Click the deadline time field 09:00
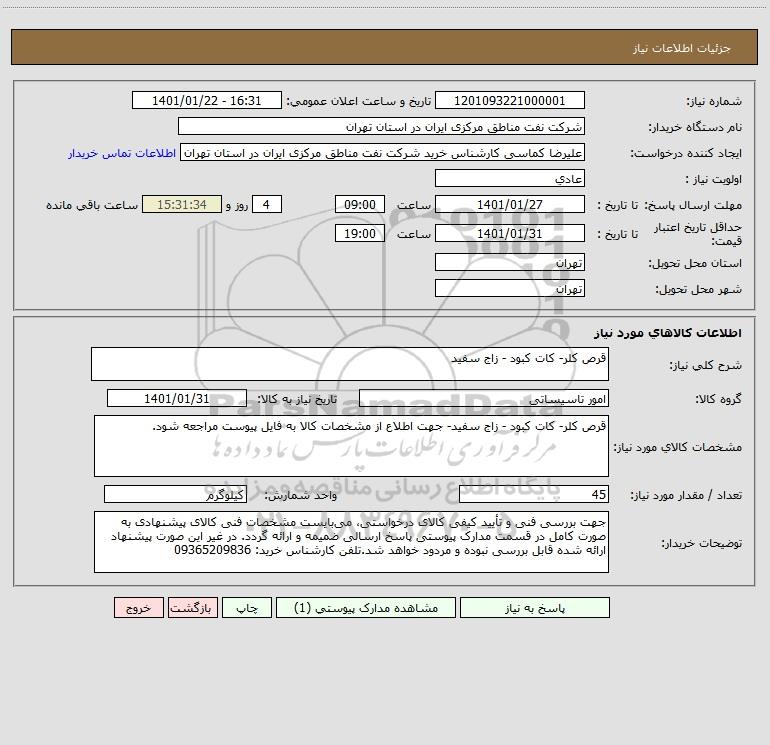 (359, 204)
